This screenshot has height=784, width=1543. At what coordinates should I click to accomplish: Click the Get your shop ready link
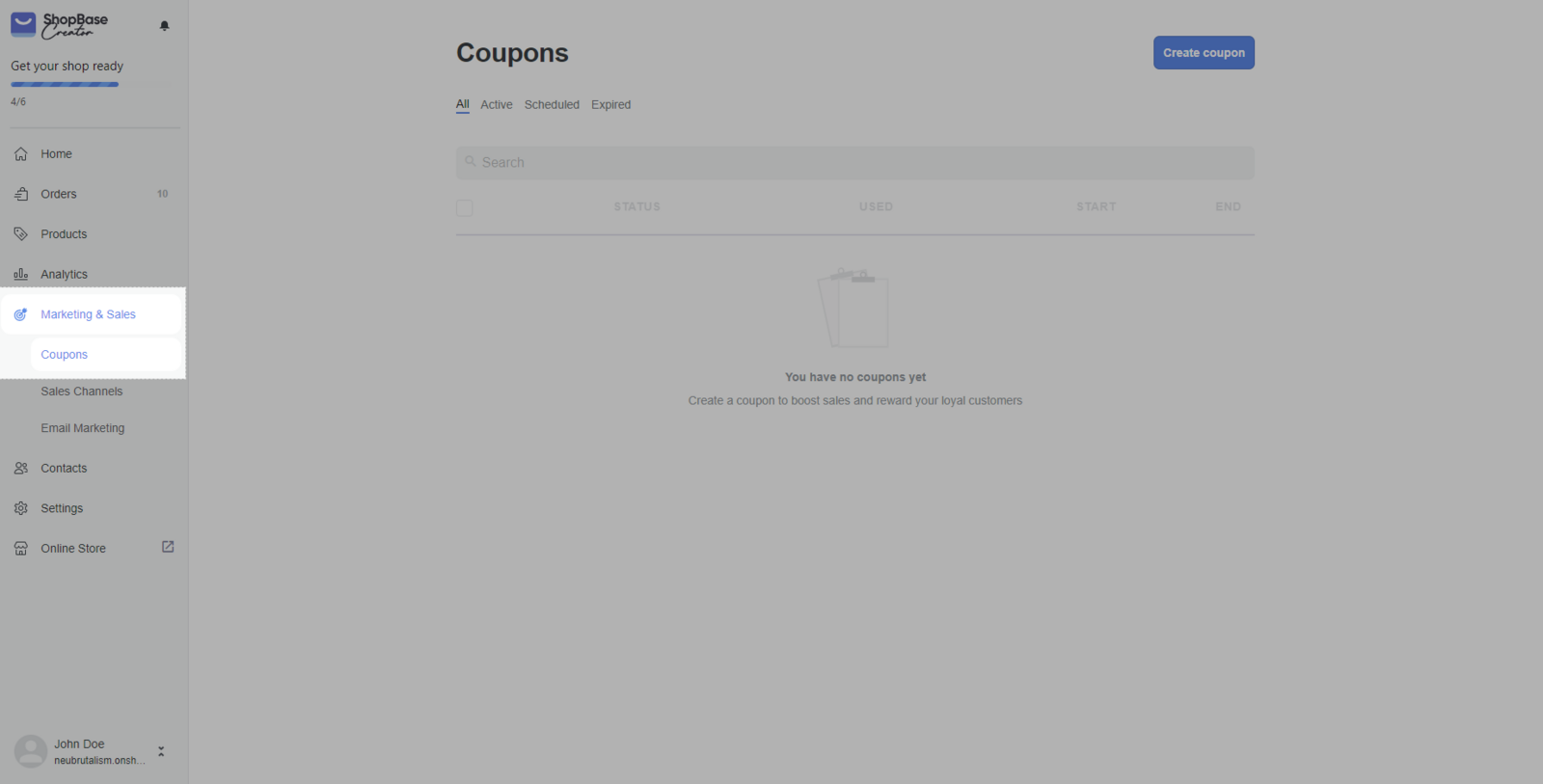[x=68, y=67]
